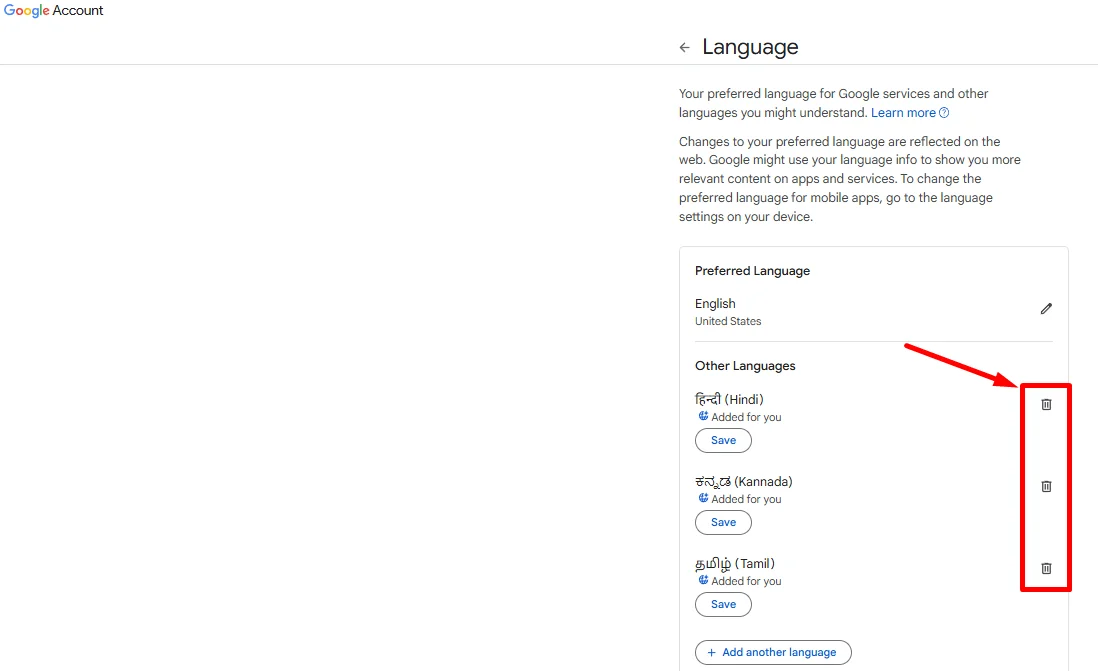This screenshot has width=1098, height=671.
Task: Open the help icon beside Learn more
Action: coord(944,112)
